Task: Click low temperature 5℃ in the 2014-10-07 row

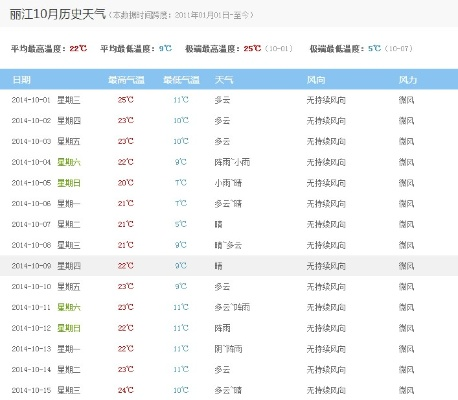Action: [x=181, y=224]
